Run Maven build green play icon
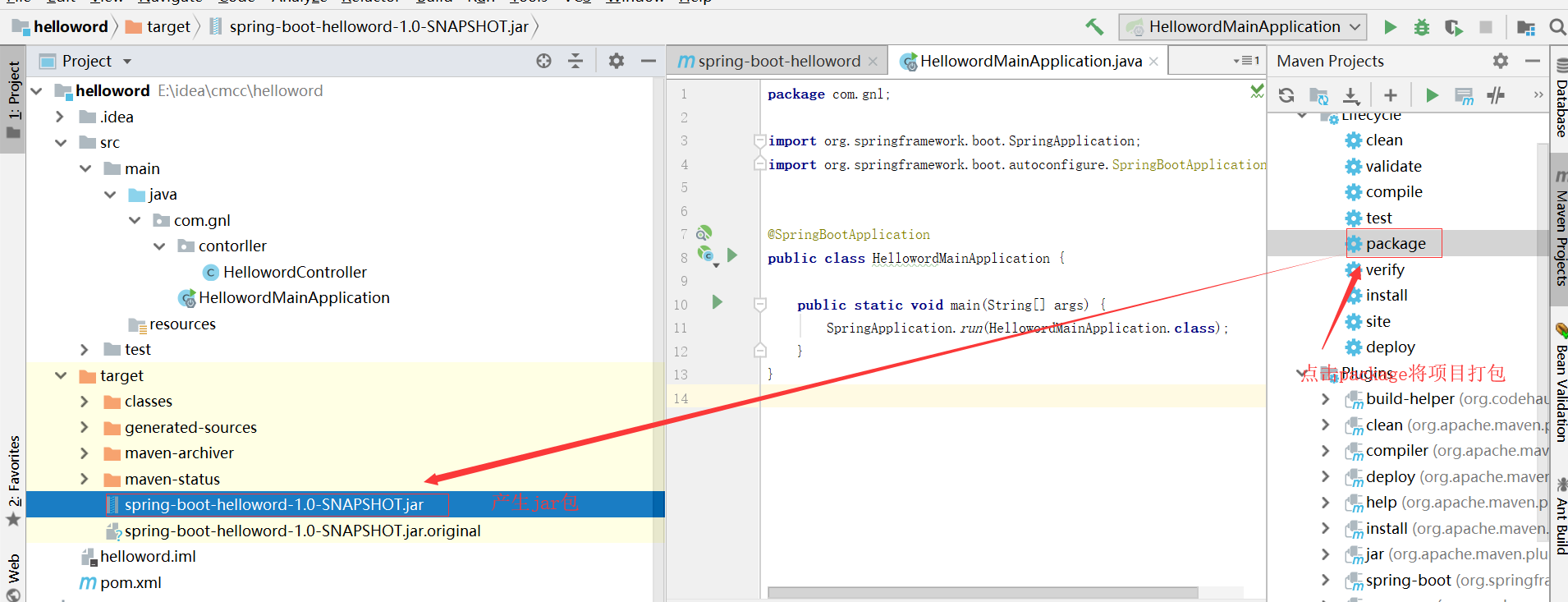1568x602 pixels. (x=1432, y=95)
